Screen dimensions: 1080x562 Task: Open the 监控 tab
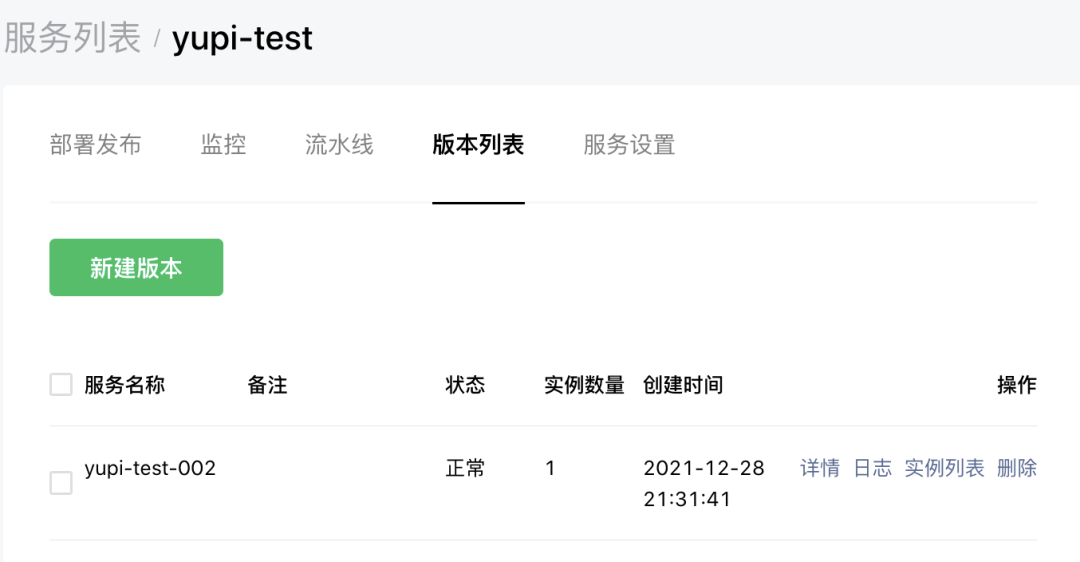[x=223, y=145]
